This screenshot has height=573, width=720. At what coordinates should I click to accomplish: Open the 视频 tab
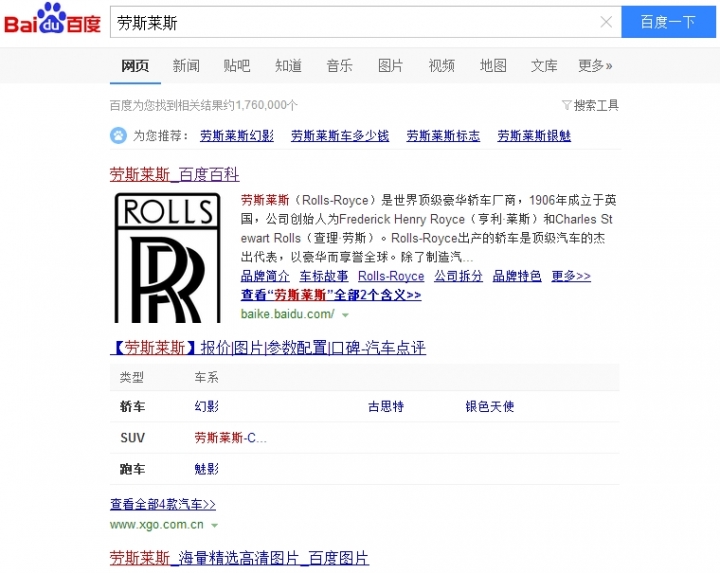(442, 66)
